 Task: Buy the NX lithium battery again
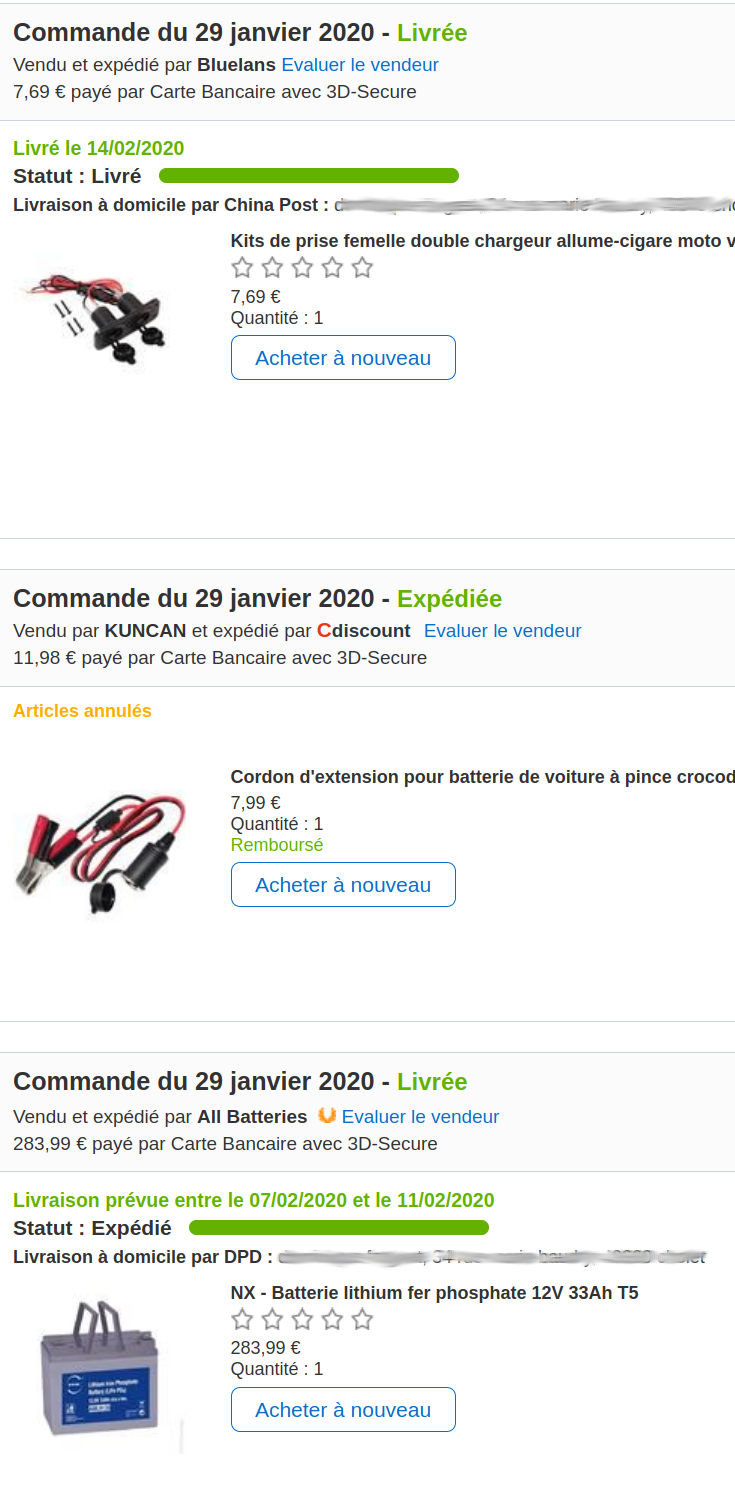click(343, 1410)
